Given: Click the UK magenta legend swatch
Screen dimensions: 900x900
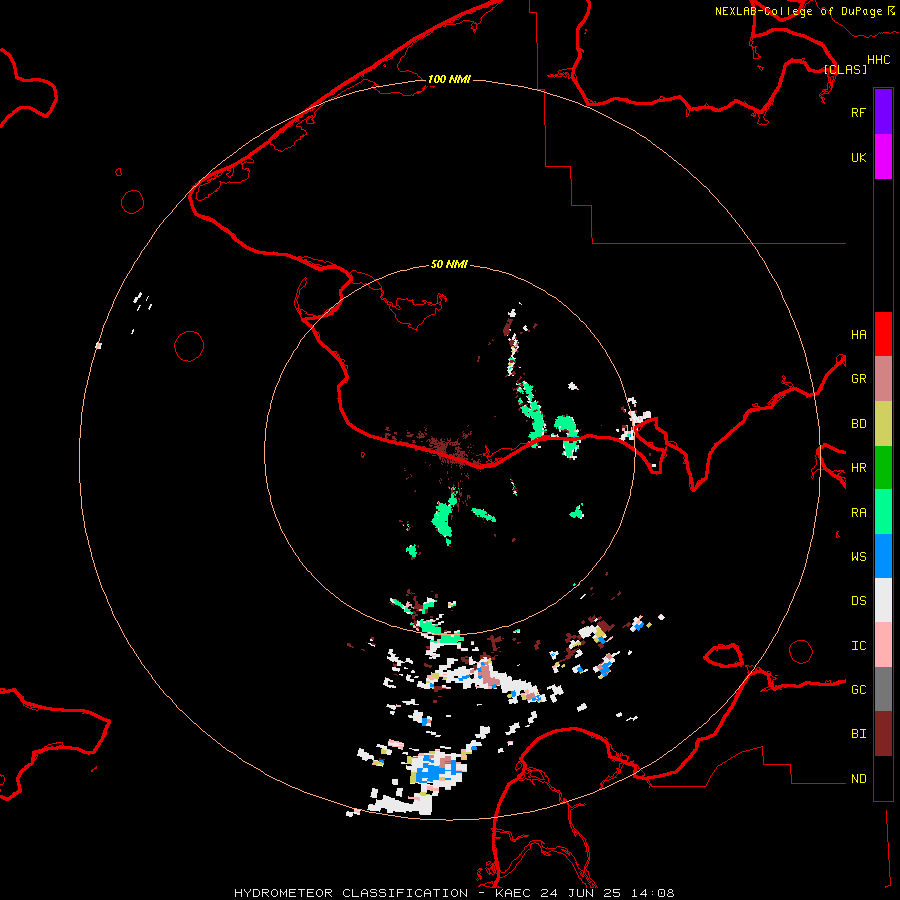Looking at the screenshot, I should (883, 157).
